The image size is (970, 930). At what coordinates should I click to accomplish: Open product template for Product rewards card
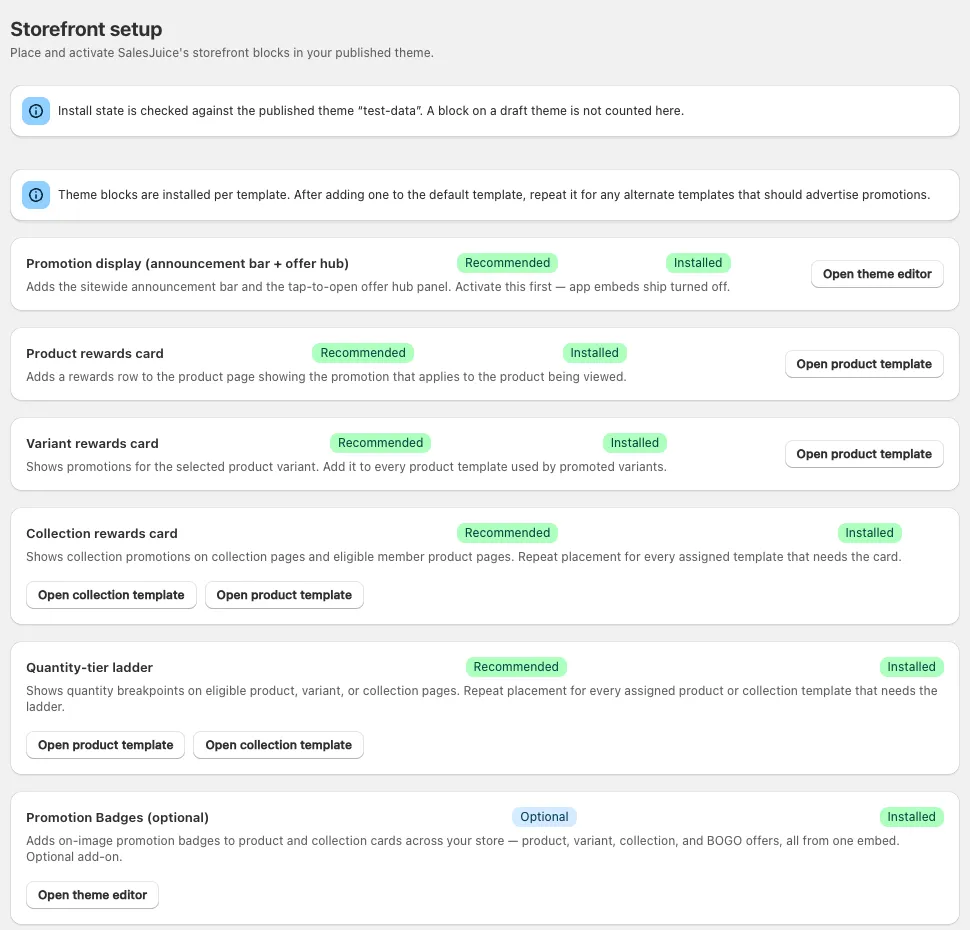[864, 364]
